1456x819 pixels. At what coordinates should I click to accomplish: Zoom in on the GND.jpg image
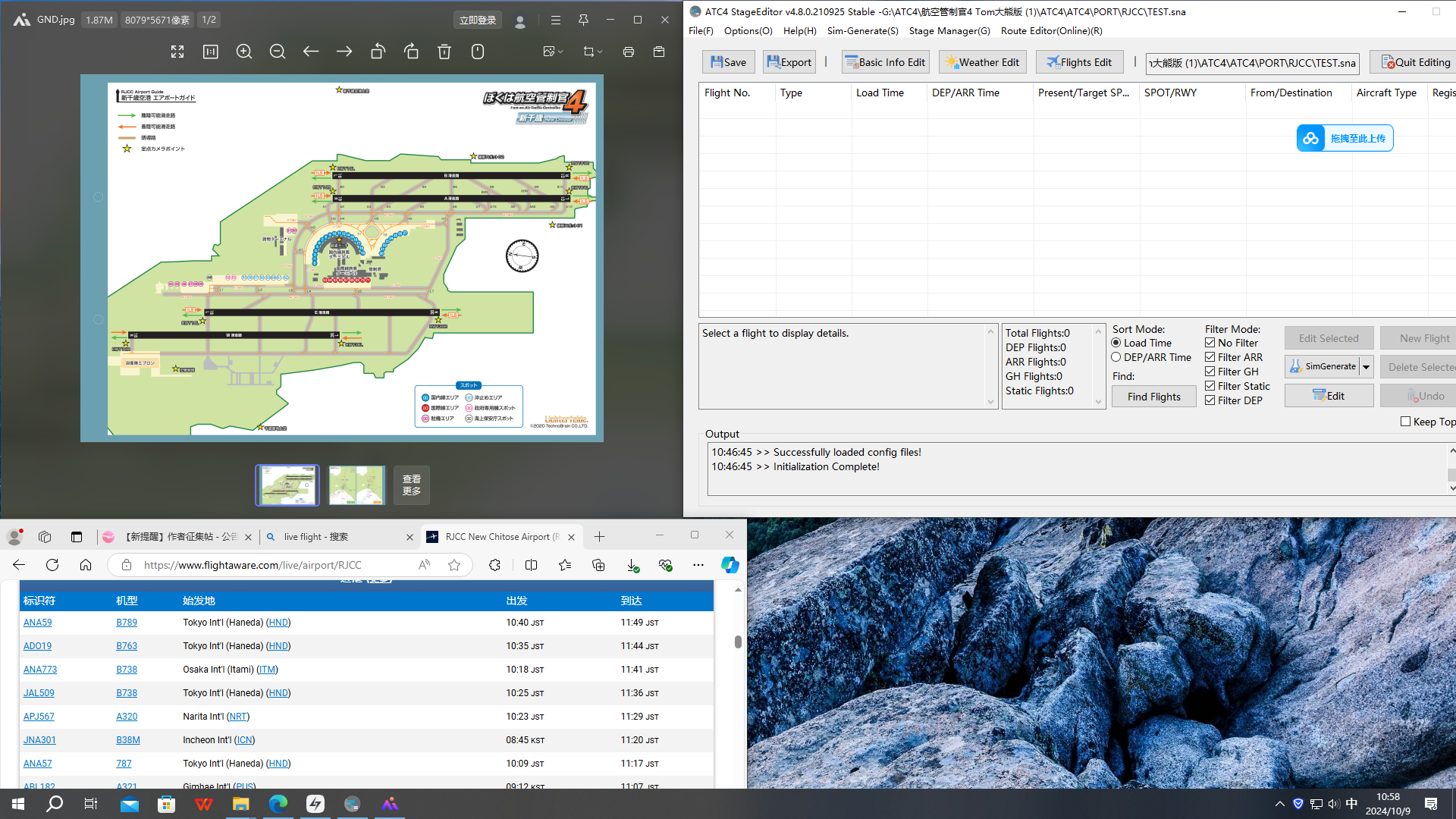point(244,52)
